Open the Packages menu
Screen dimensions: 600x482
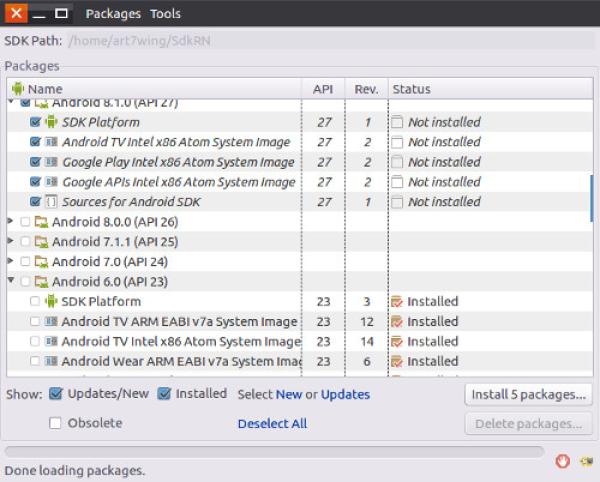[113, 14]
